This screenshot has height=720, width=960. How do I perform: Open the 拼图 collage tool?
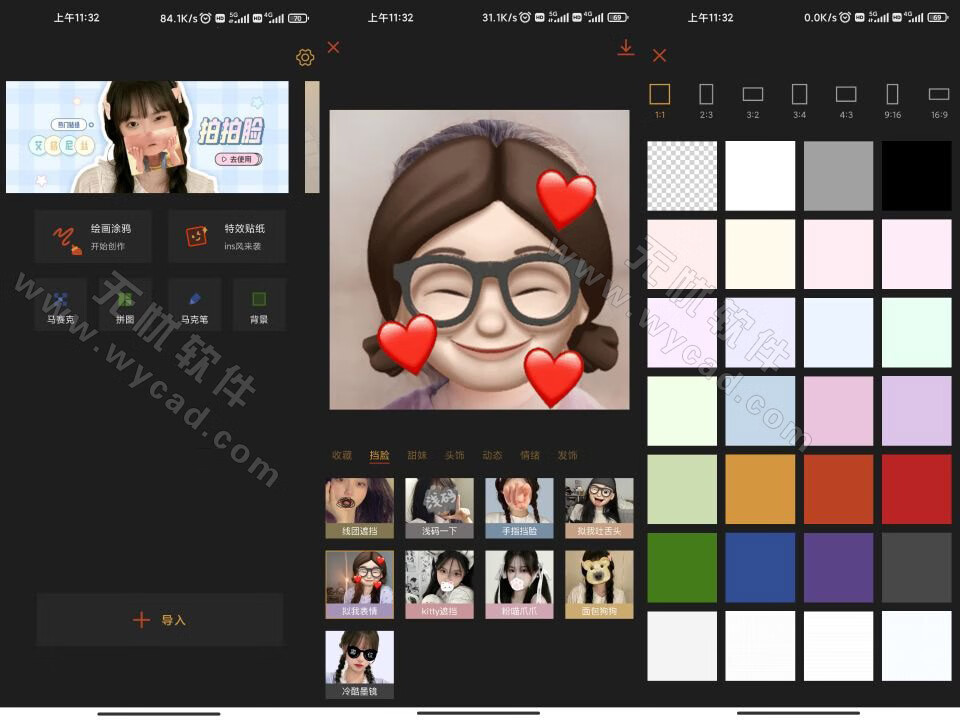126,304
